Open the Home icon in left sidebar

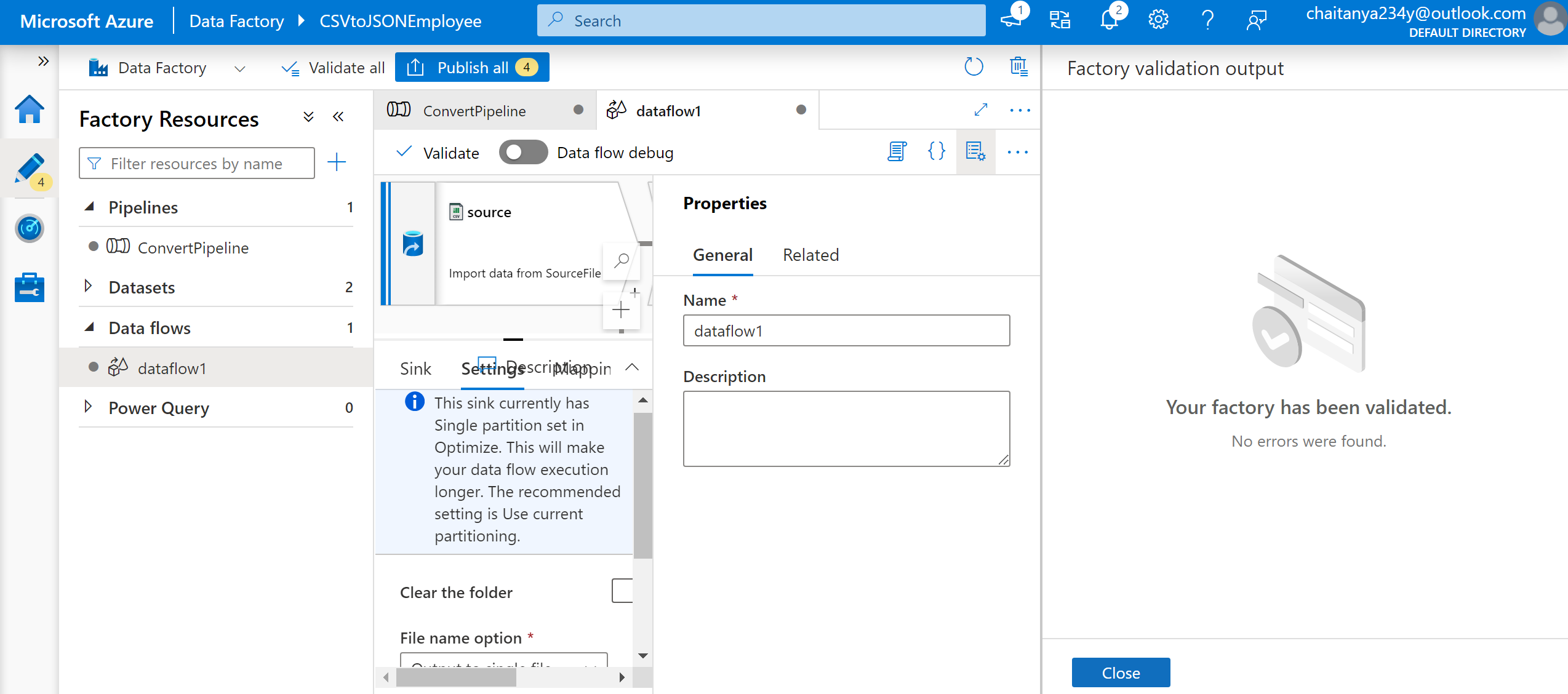(x=29, y=110)
